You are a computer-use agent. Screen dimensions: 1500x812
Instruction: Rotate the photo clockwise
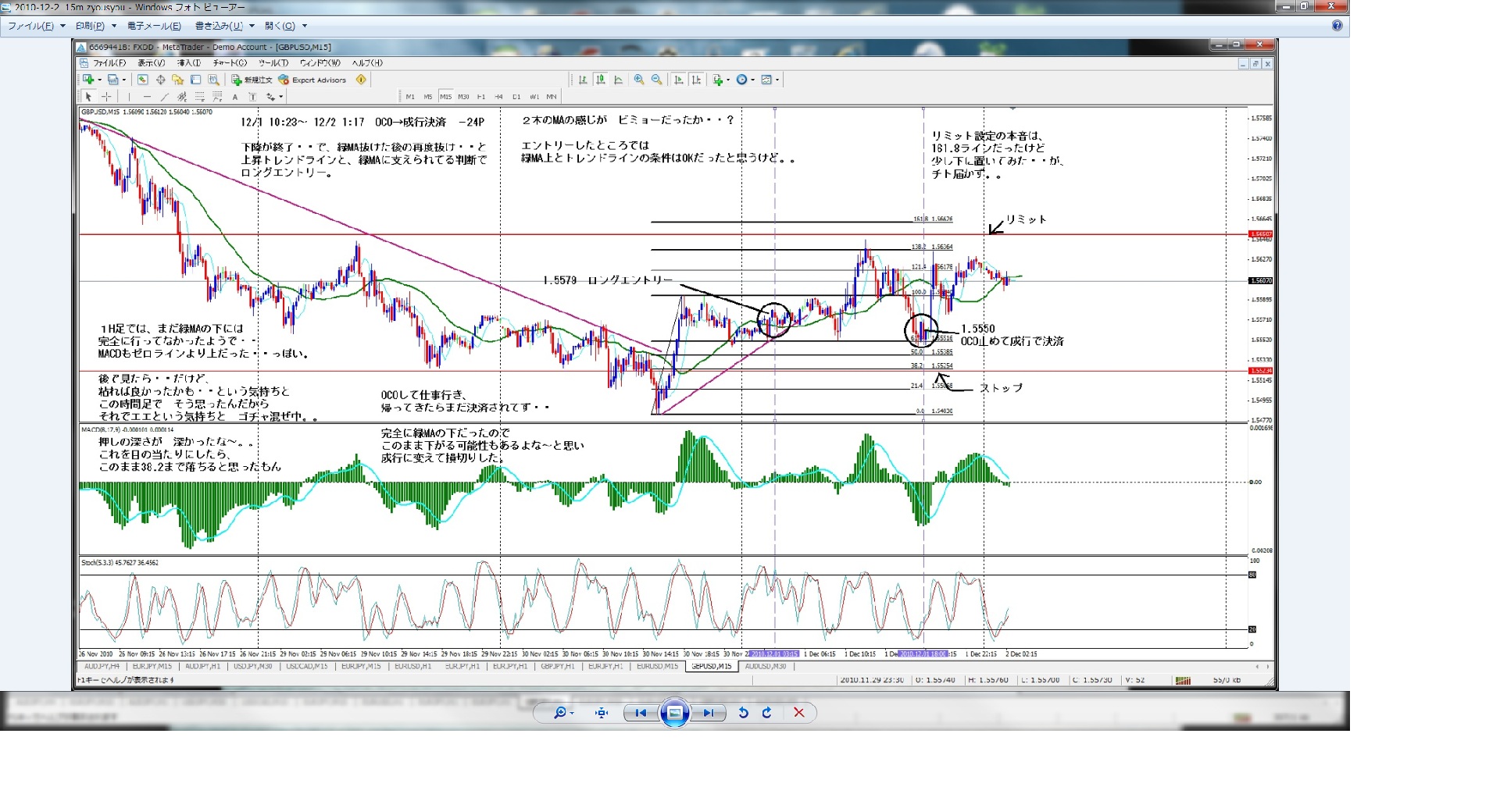click(x=767, y=713)
